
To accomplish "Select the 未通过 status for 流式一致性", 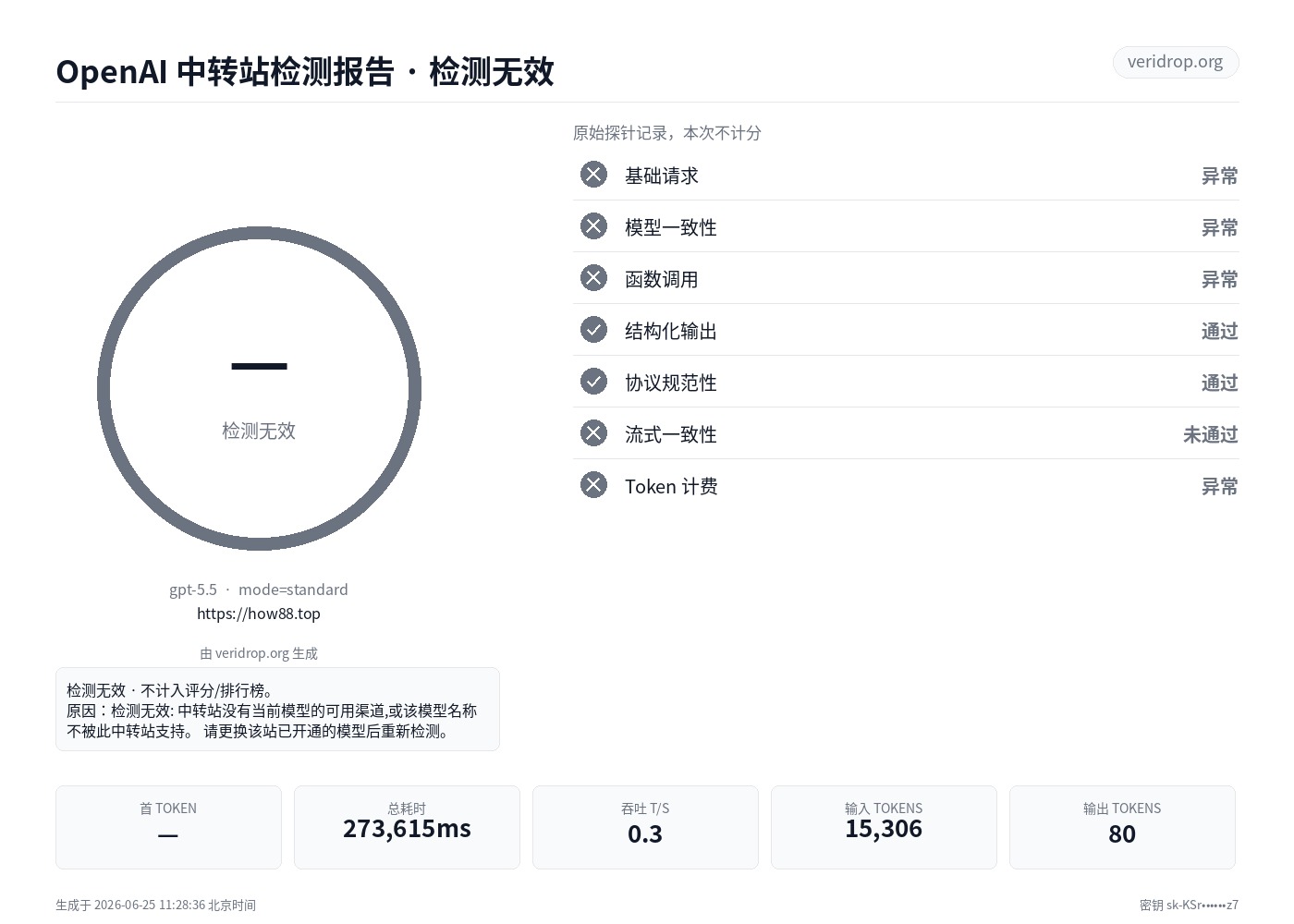I will [1210, 434].
